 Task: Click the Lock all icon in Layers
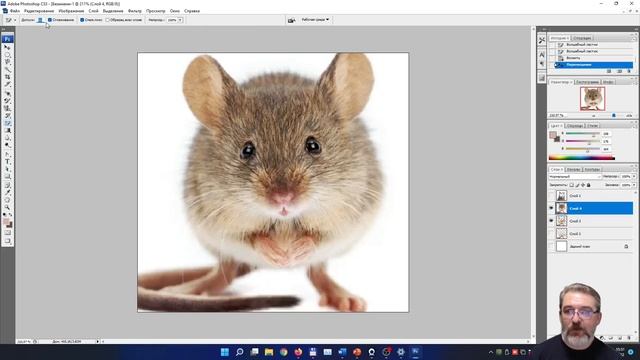[589, 185]
